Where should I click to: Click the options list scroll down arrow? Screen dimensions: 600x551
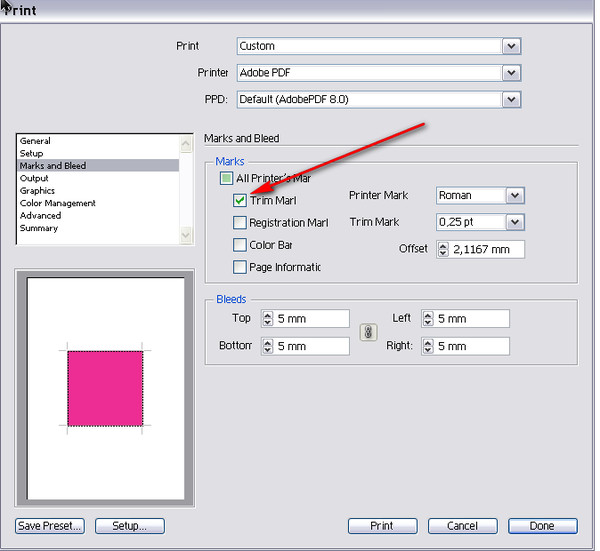click(x=186, y=235)
